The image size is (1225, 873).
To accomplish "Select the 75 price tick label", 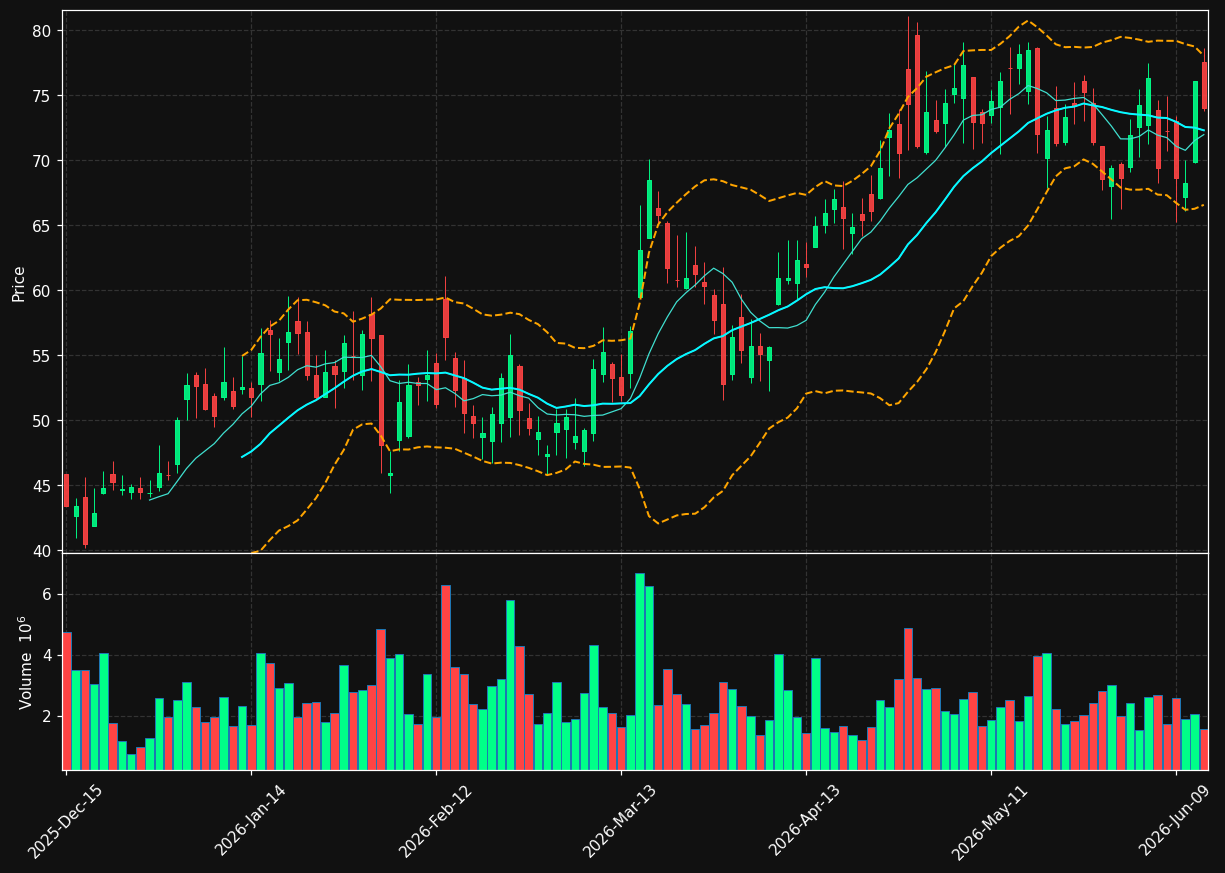I will (42, 96).
